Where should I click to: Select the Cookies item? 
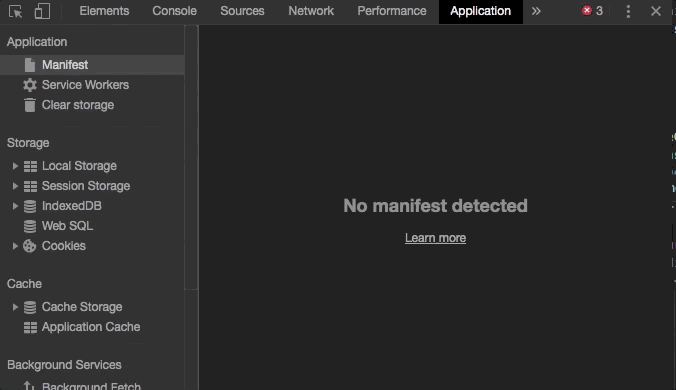[x=64, y=246]
